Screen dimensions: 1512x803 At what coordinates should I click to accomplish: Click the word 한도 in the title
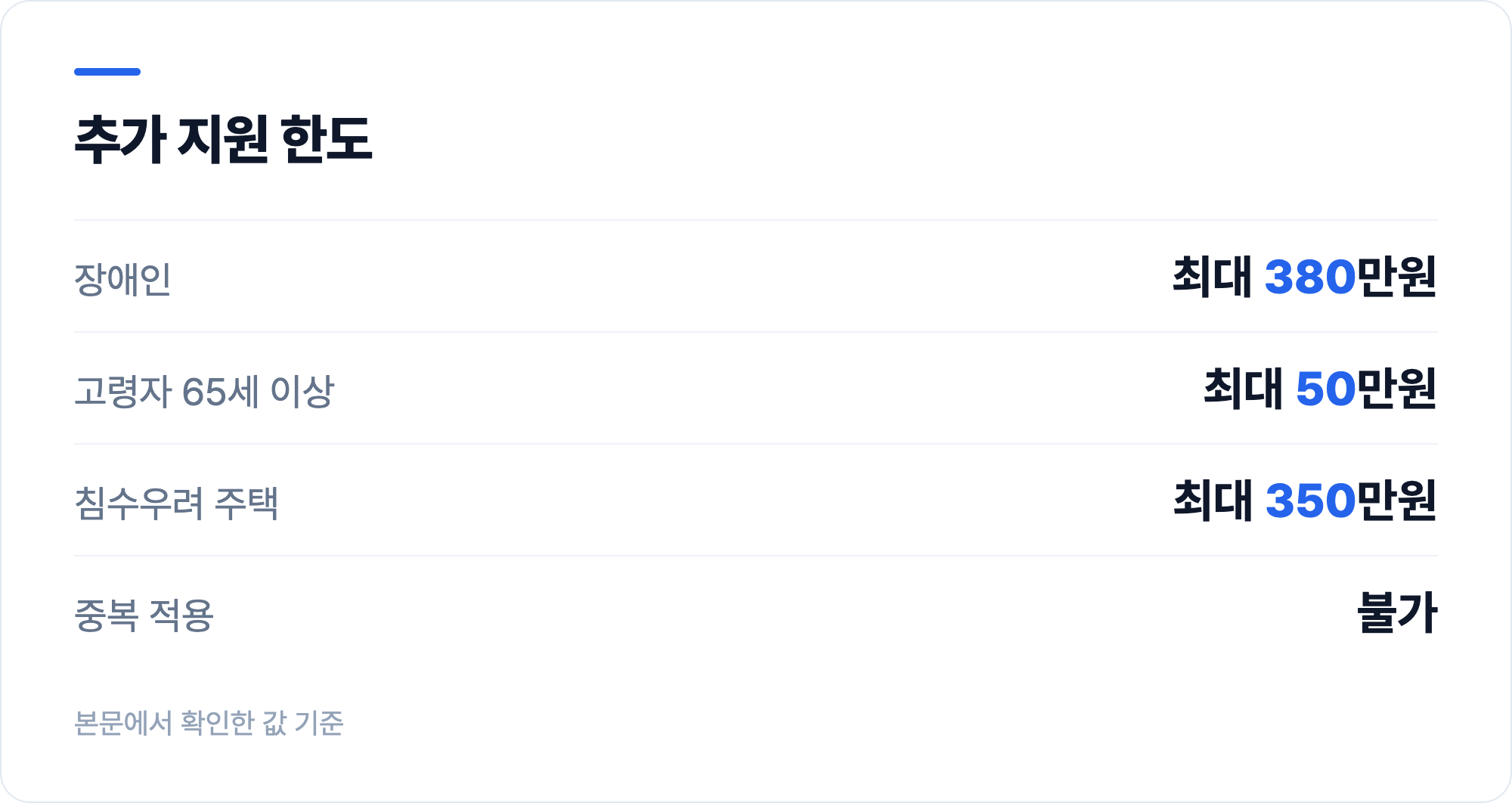pyautogui.click(x=327, y=139)
